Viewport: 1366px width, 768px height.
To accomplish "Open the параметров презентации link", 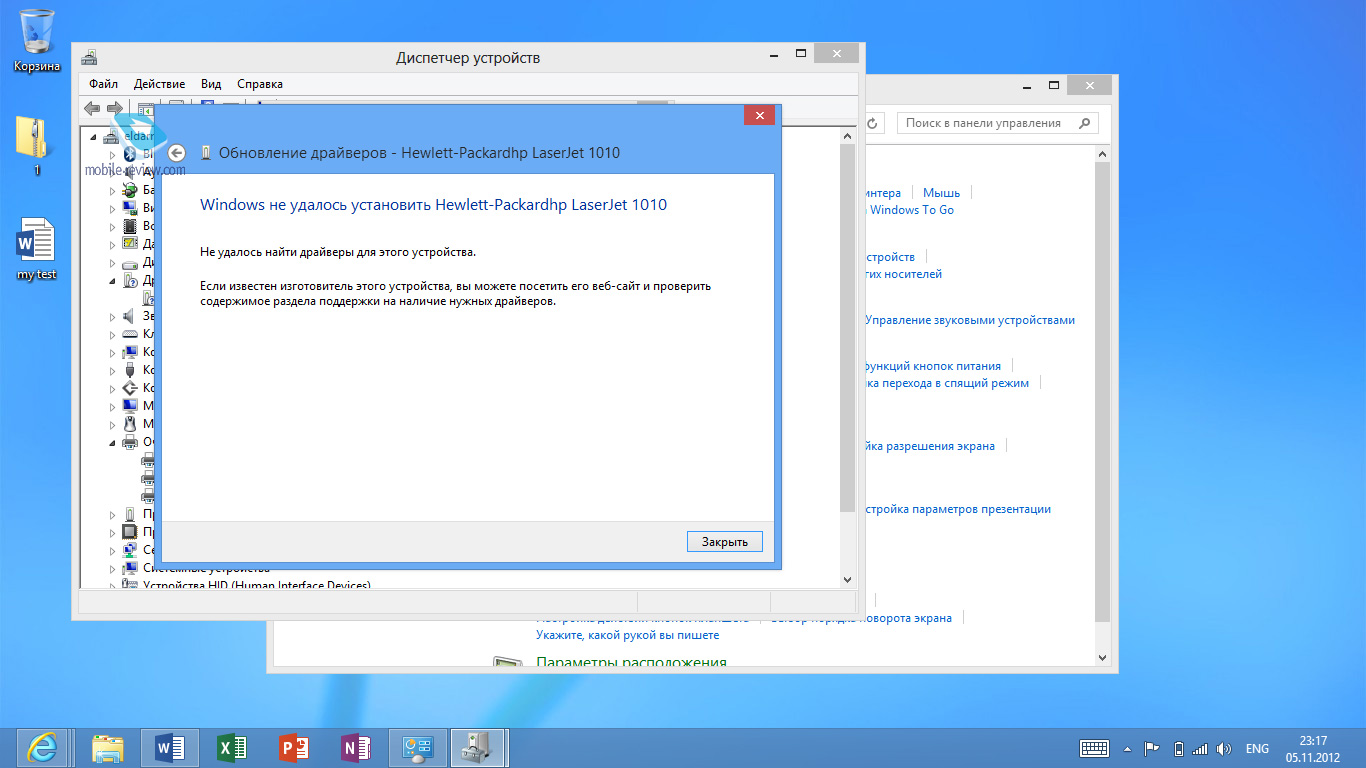I will tap(957, 509).
